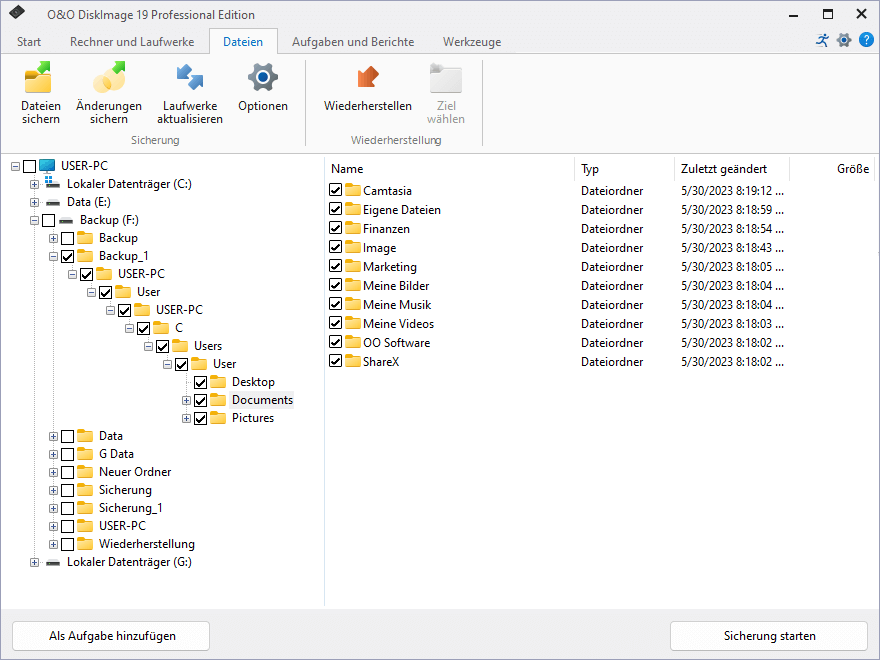Click the Änderungen sichern icon

109,77
